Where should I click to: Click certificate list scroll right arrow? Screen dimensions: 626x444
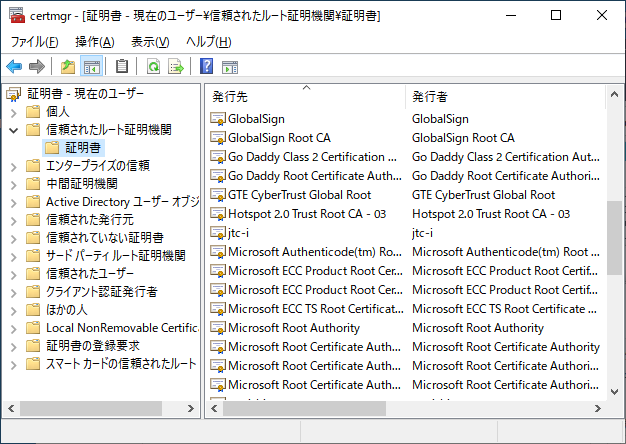(598, 408)
